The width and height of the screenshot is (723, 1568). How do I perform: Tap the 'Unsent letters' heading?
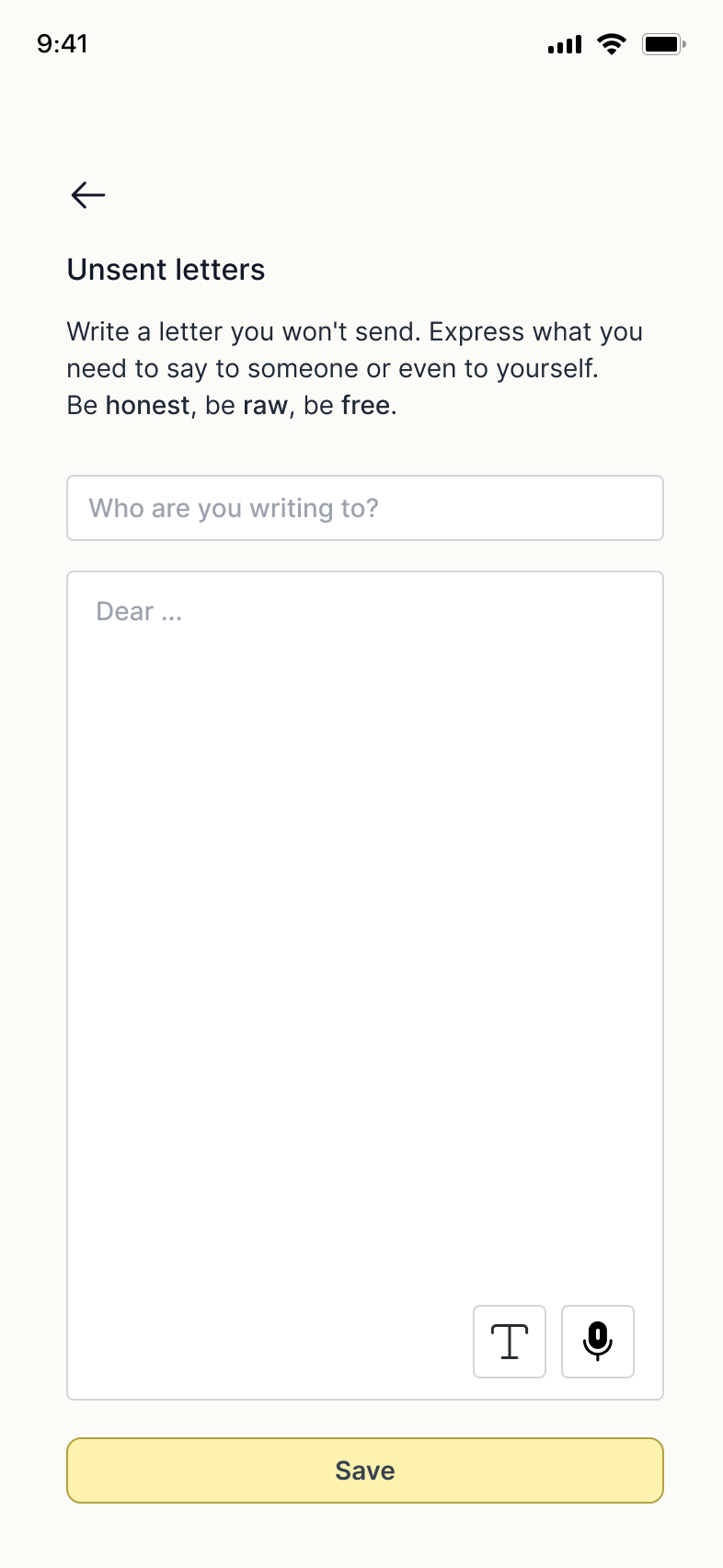coord(166,269)
